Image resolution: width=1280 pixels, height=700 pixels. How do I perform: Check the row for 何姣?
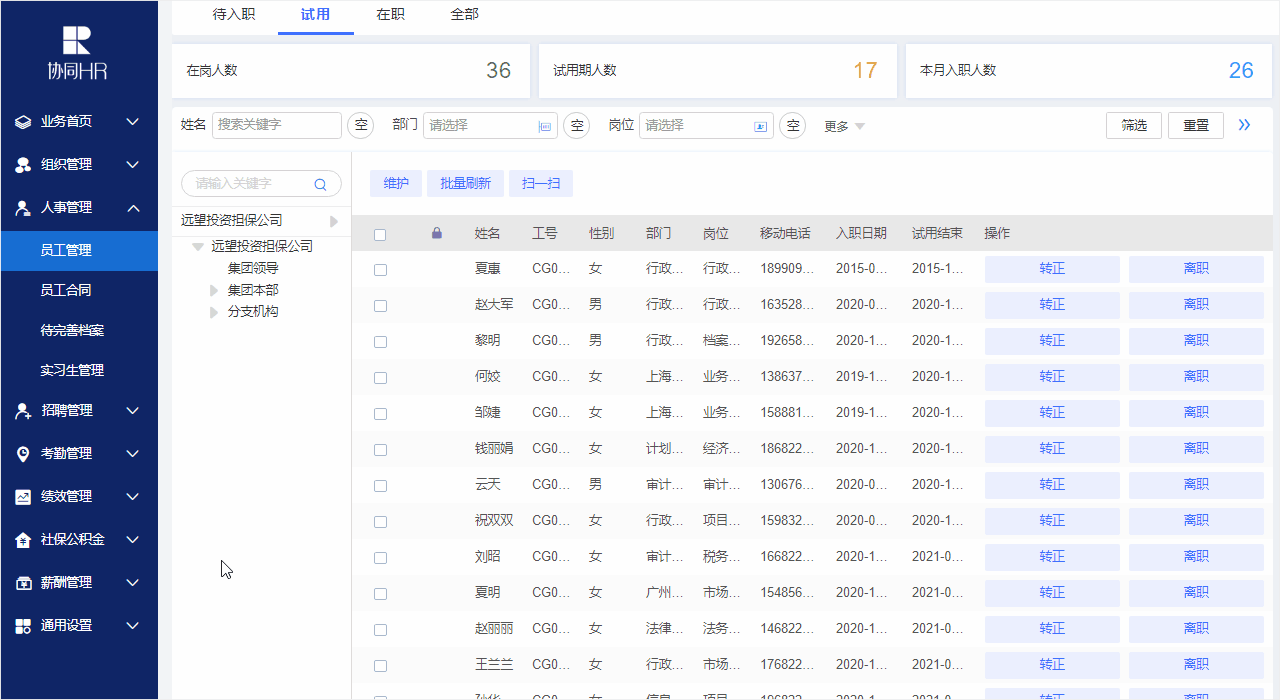(x=380, y=378)
